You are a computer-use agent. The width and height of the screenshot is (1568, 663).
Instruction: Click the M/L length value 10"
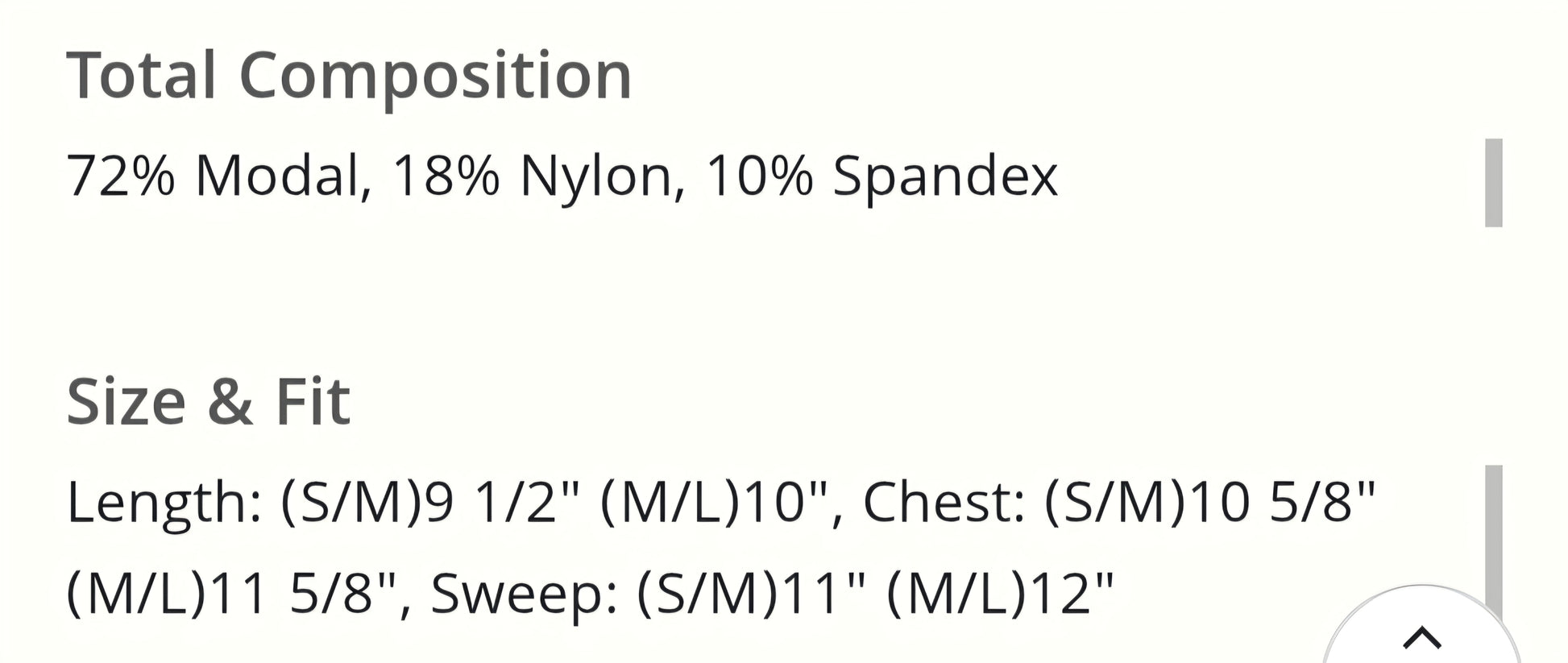777,502
